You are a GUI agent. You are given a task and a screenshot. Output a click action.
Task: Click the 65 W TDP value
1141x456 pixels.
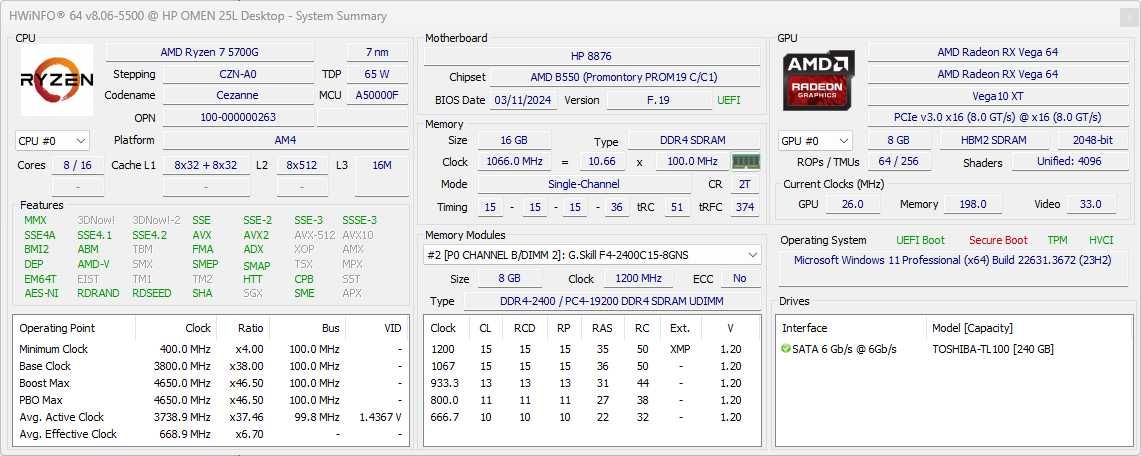tap(377, 74)
